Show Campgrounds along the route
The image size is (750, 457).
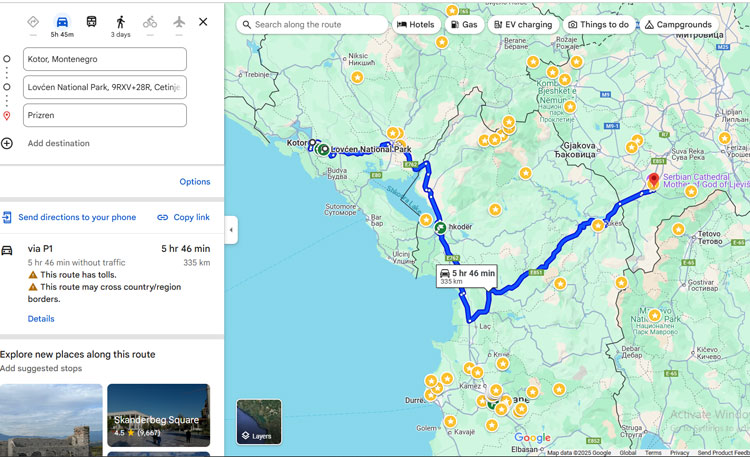pyautogui.click(x=678, y=24)
